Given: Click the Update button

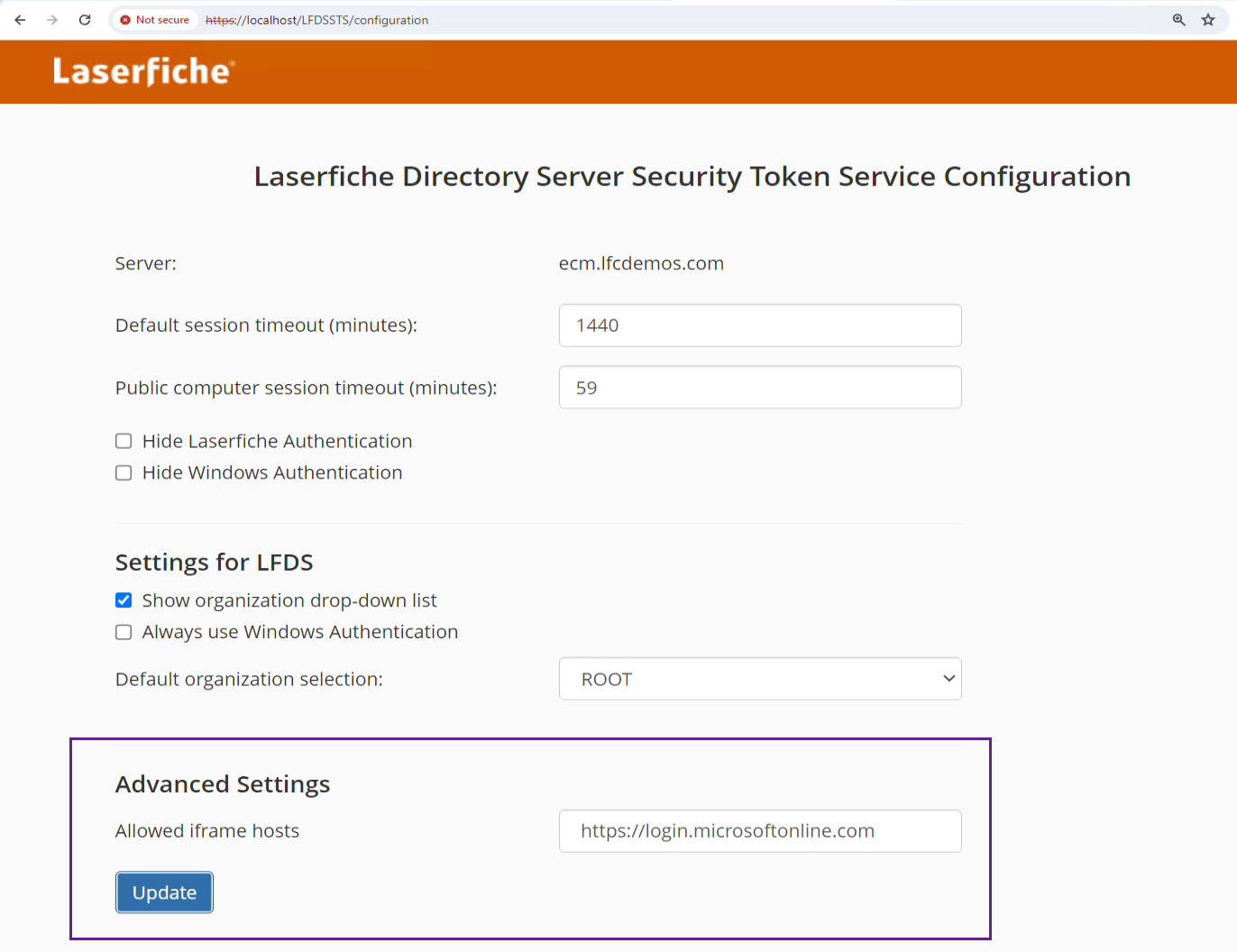Looking at the screenshot, I should (x=164, y=892).
